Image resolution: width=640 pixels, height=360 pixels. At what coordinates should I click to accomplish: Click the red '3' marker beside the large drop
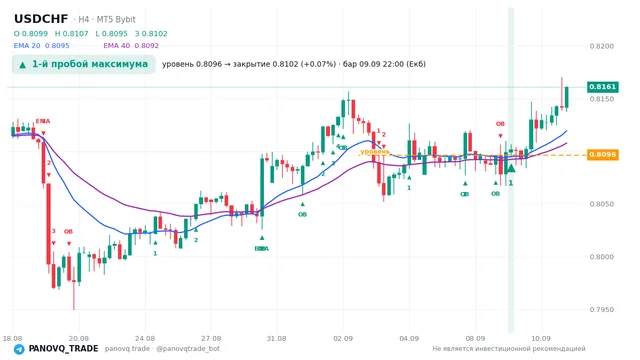click(x=53, y=231)
